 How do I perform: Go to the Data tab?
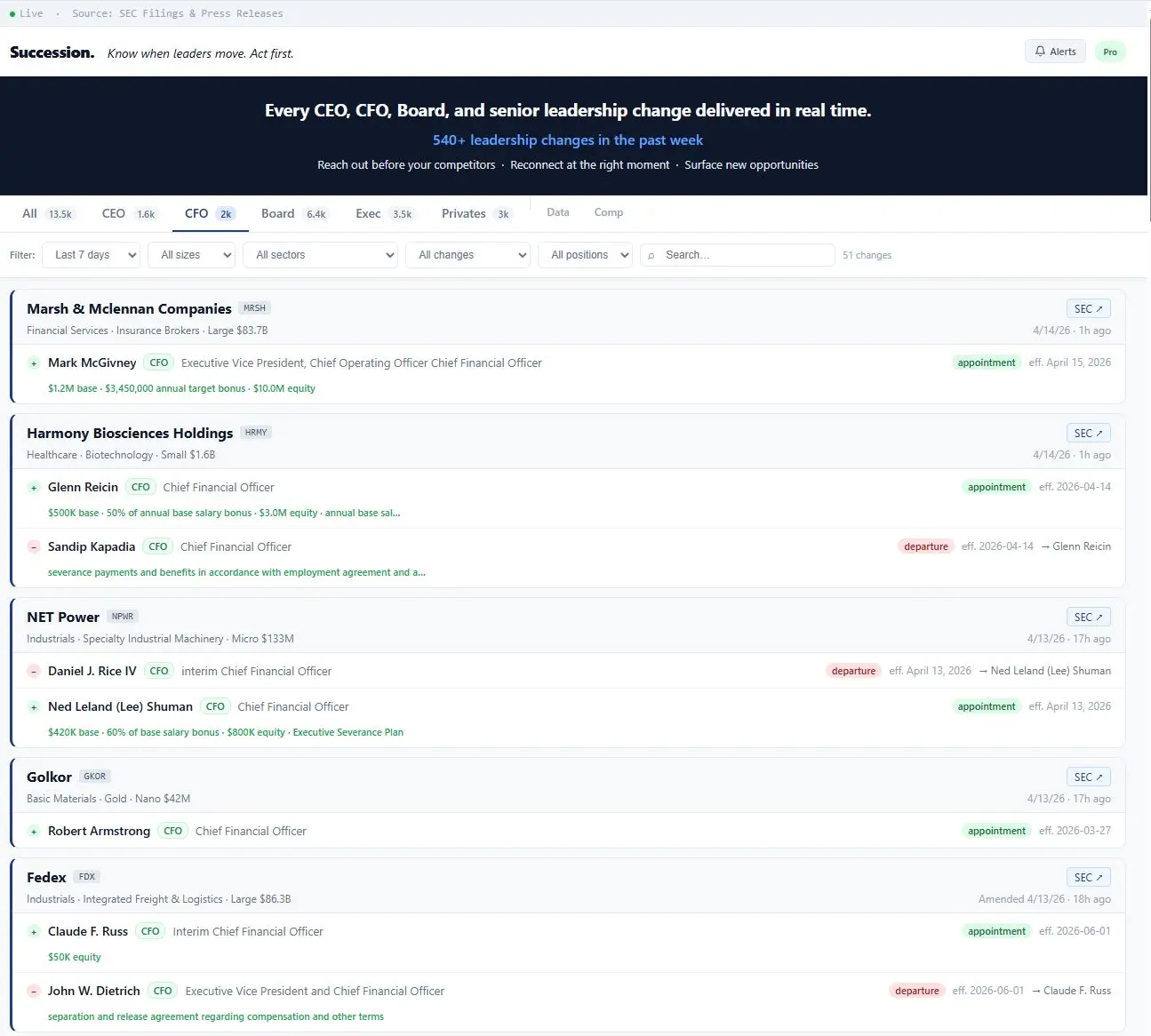click(x=558, y=212)
